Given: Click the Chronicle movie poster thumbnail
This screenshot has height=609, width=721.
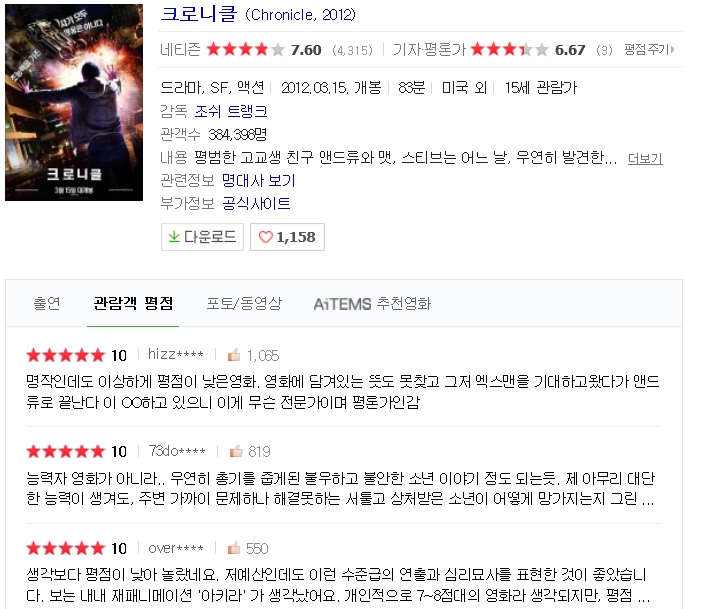Looking at the screenshot, I should pos(74,103).
